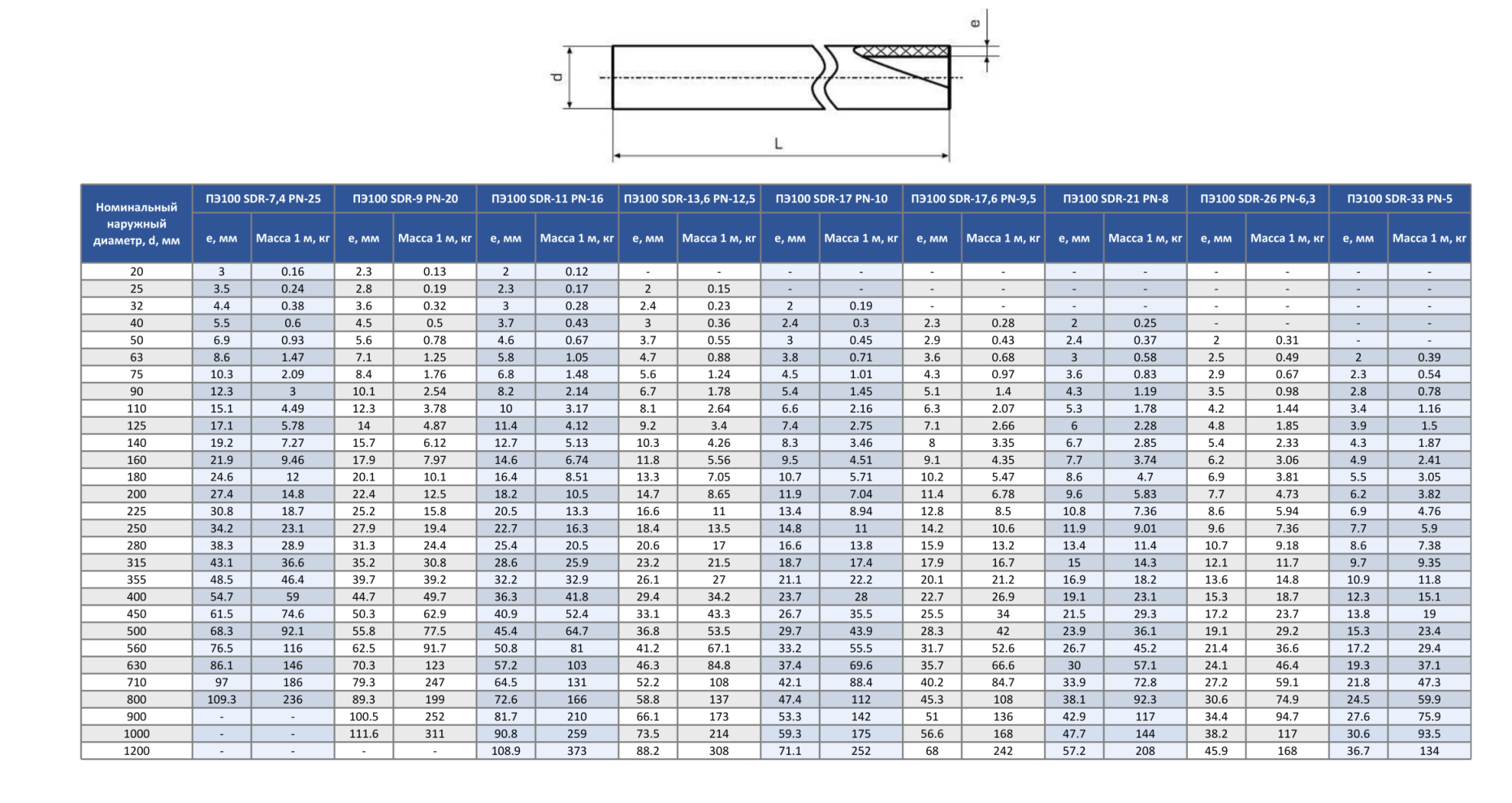Click value '111.6' in SDR-9 row 1000
The image size is (1512, 803).
(x=364, y=734)
